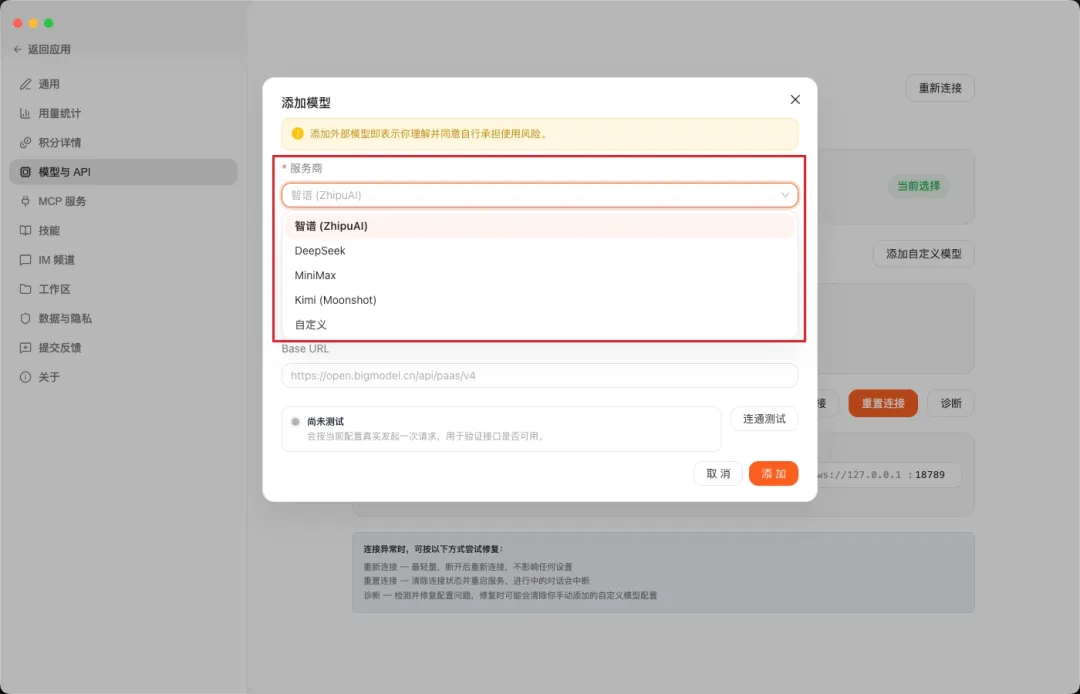Click the yellow warning icon in the notice banner
Viewport: 1080px width, 694px height.
298,134
